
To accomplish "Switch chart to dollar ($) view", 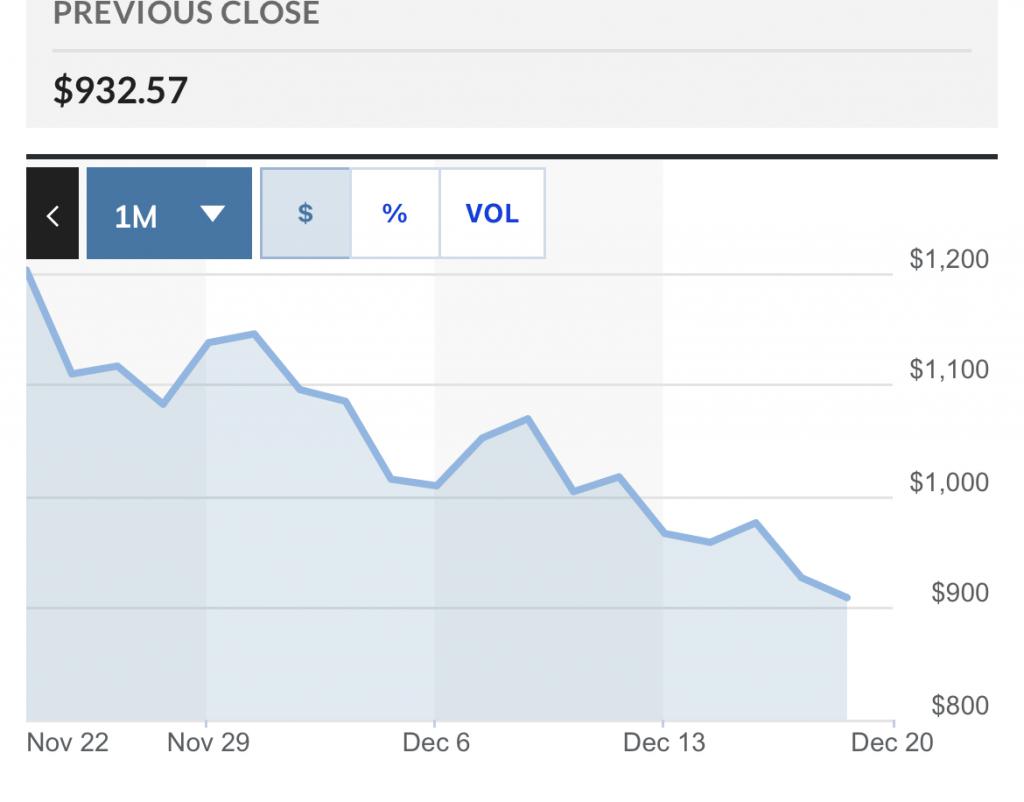I will click(x=306, y=213).
